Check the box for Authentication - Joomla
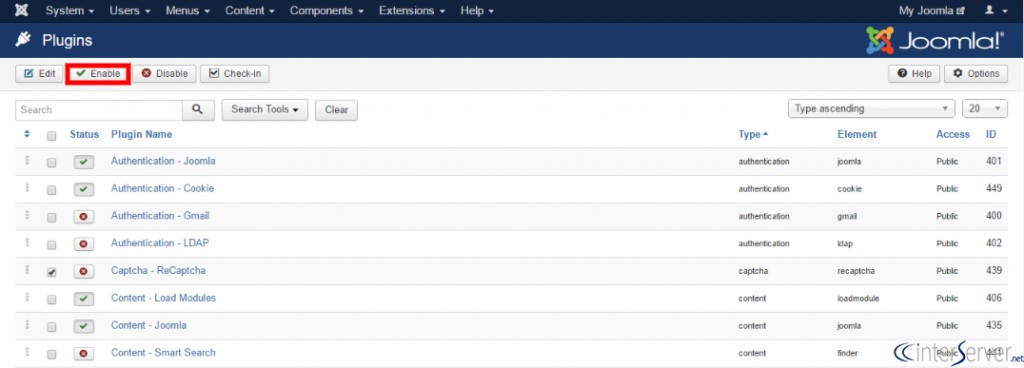The image size is (1024, 368). pos(52,162)
